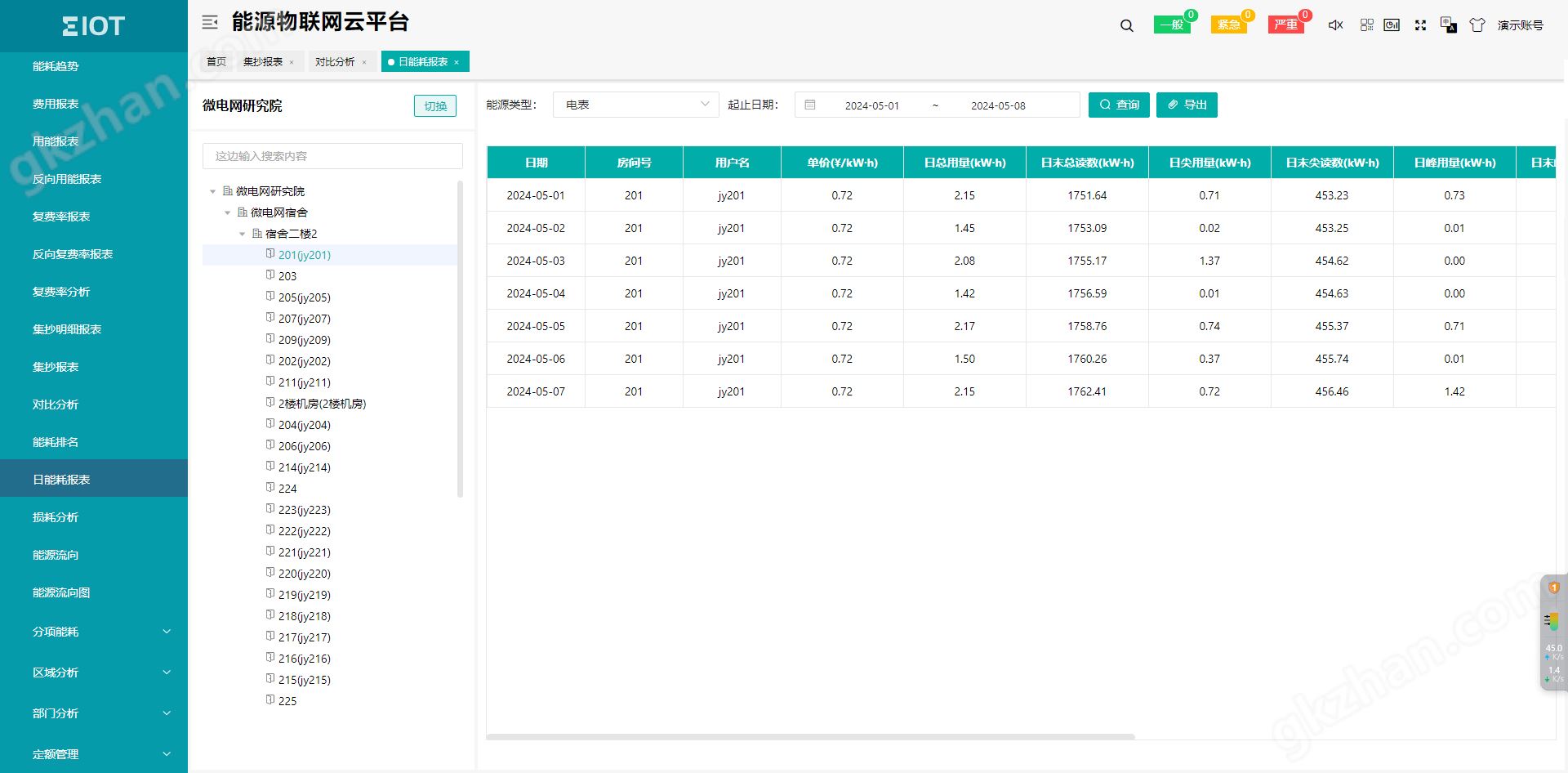This screenshot has height=773, width=1568.
Task: Open the QR code icon
Action: coord(1367,25)
